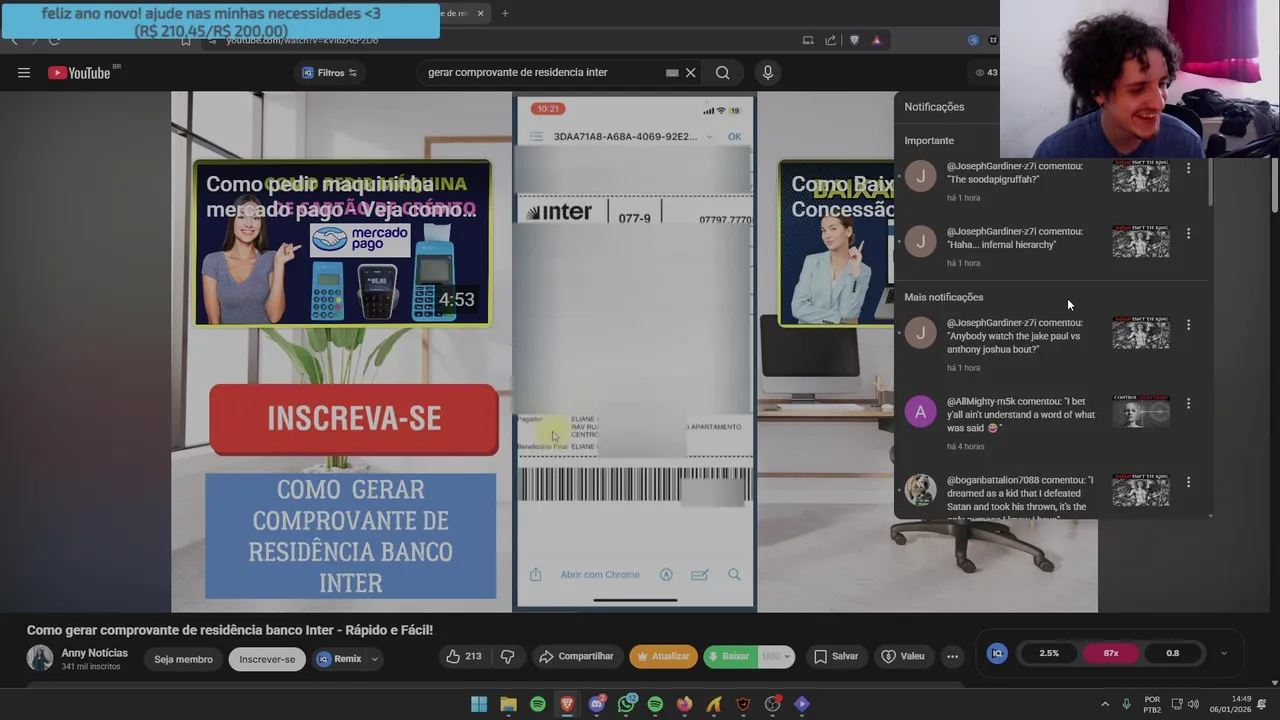Image resolution: width=1280 pixels, height=720 pixels.
Task: Open options for @AllMighty-m5k notification
Action: (1188, 404)
